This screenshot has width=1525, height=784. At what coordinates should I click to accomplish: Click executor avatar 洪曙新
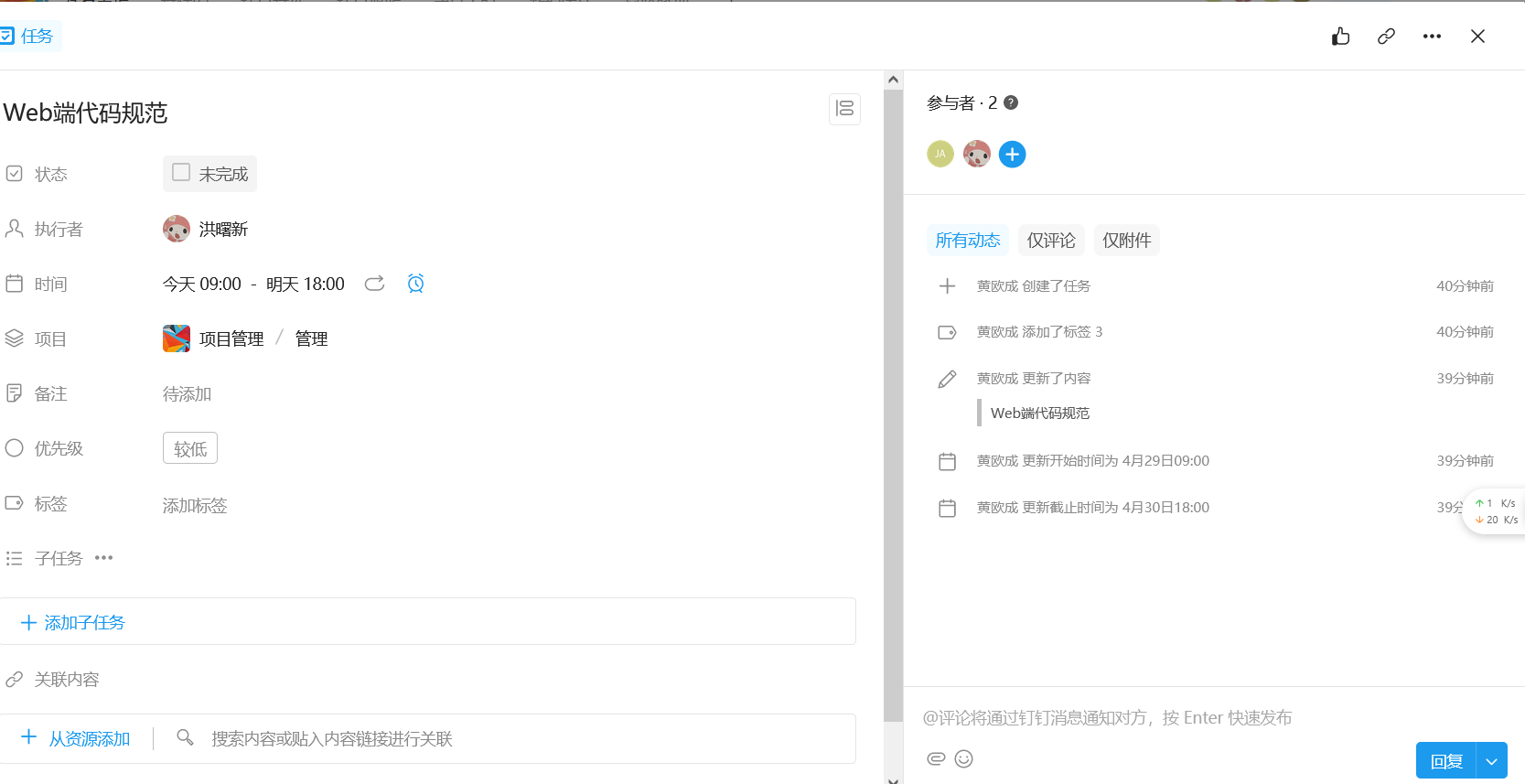pos(177,229)
